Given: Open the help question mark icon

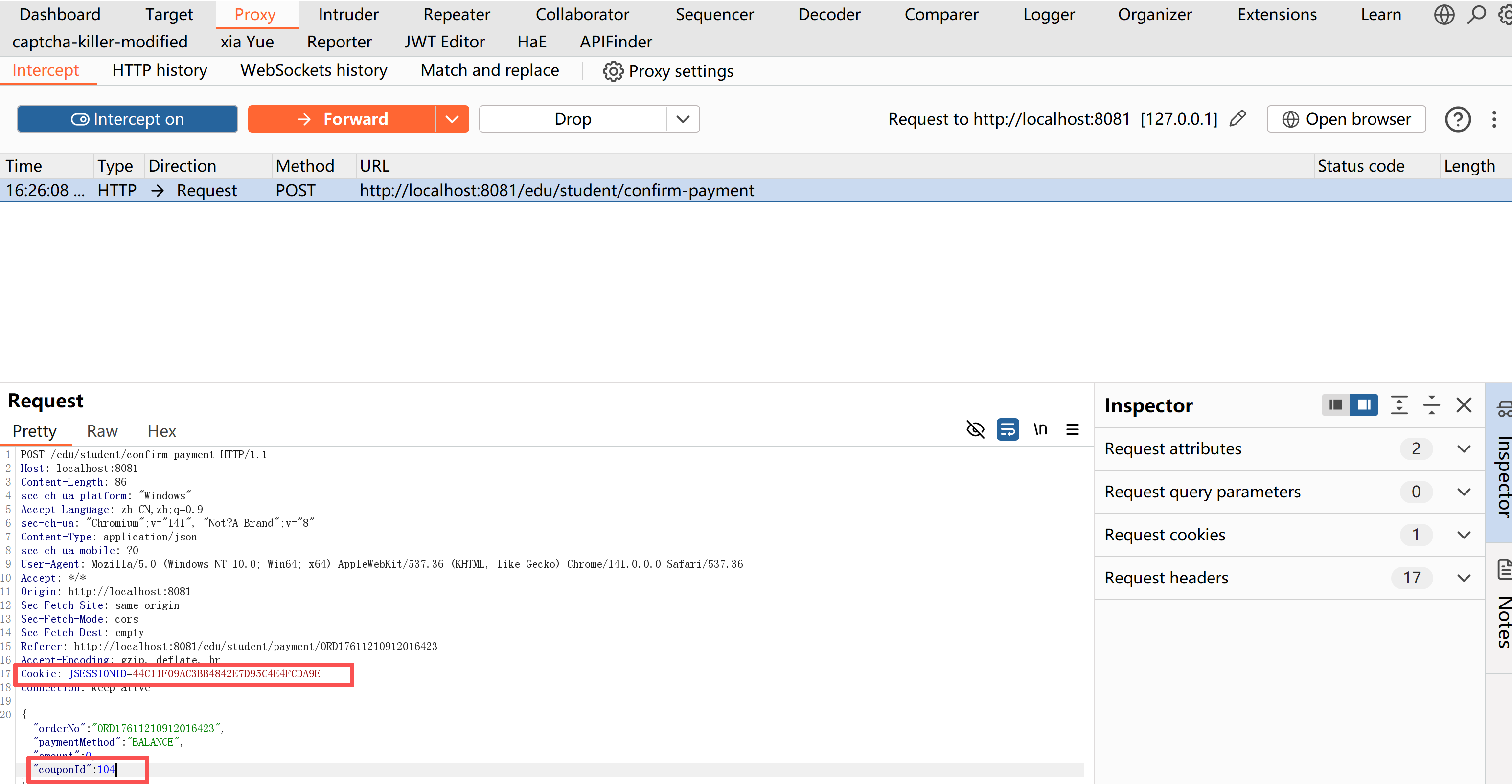Looking at the screenshot, I should point(1457,119).
